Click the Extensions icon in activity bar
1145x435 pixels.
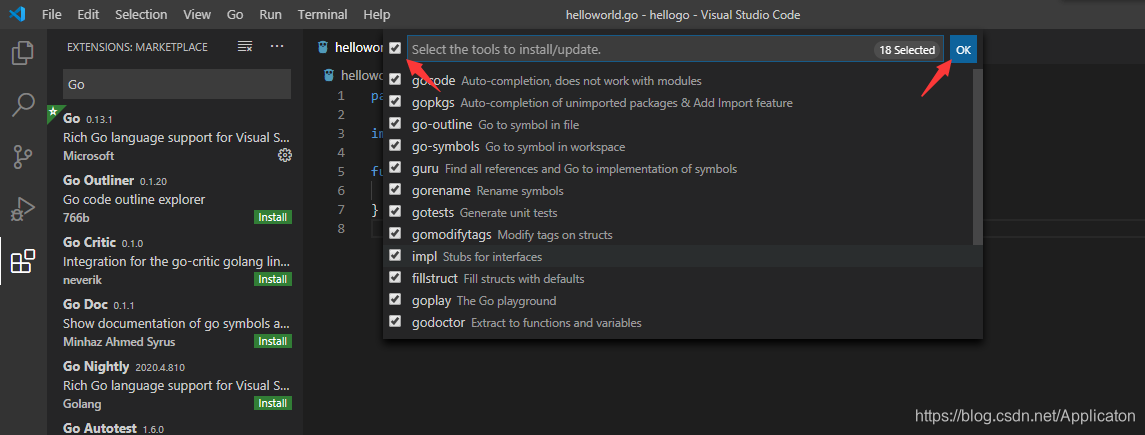(x=23, y=261)
